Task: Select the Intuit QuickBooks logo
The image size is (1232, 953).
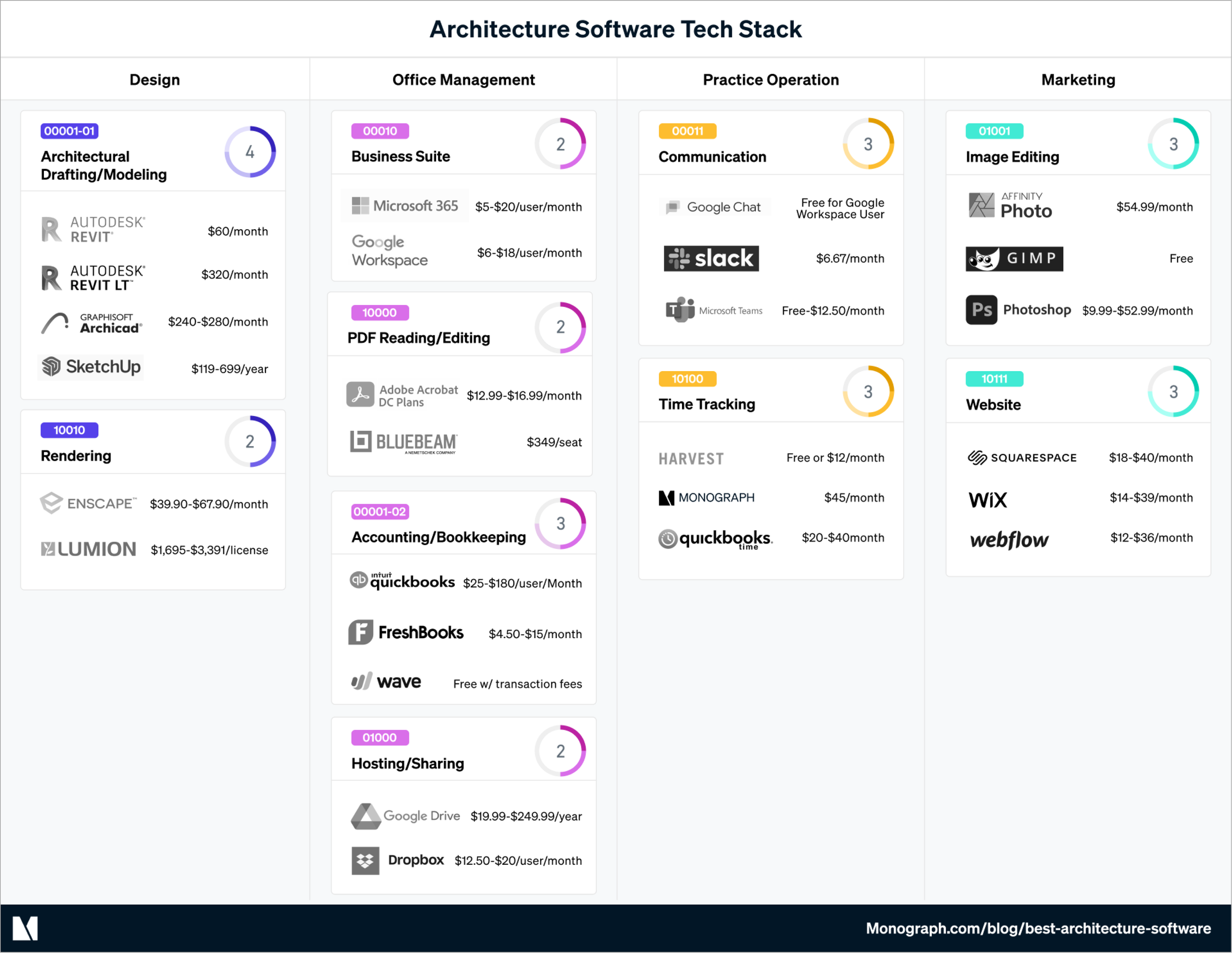Action: 402,581
